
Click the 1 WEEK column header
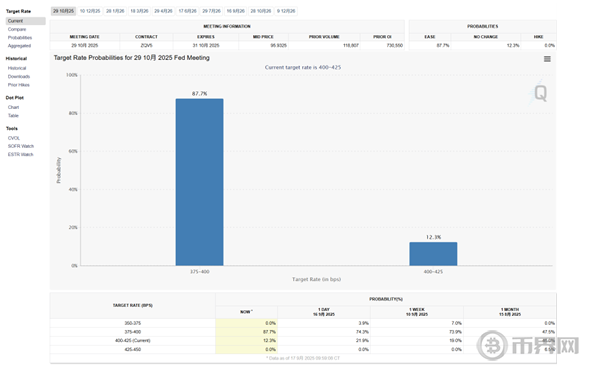(417, 312)
